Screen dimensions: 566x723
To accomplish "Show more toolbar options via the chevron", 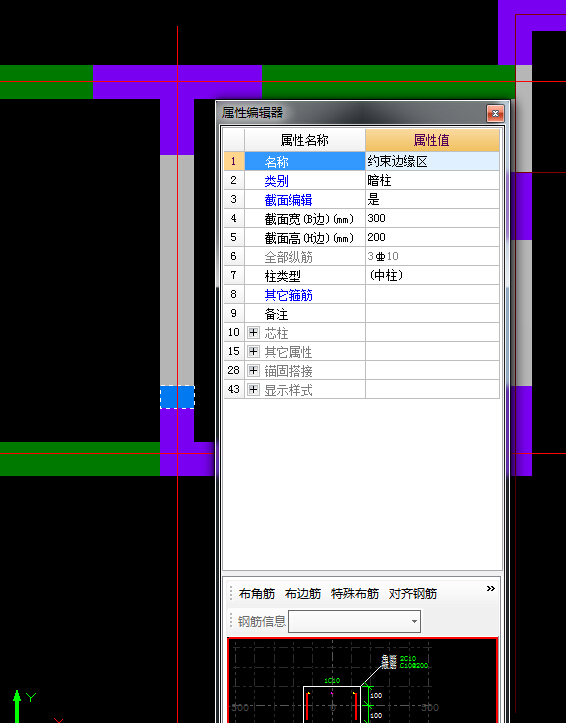I will (x=491, y=588).
